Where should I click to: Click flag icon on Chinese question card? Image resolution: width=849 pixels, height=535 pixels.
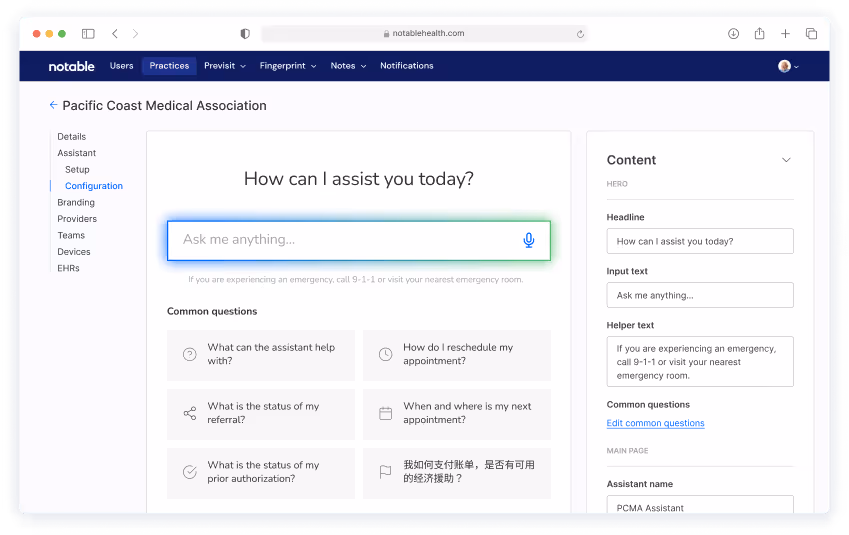coord(385,472)
